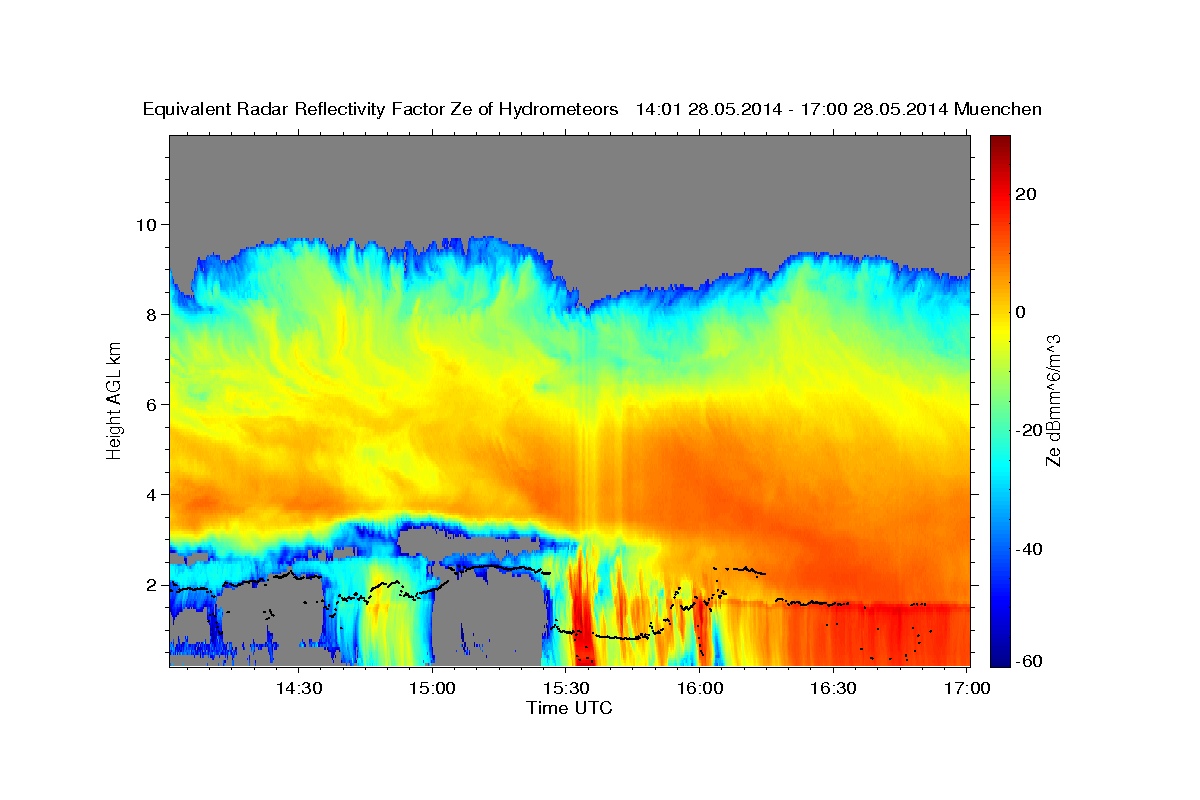Click the colorbar tick label '-60'
1200x800 pixels.
coord(1031,662)
